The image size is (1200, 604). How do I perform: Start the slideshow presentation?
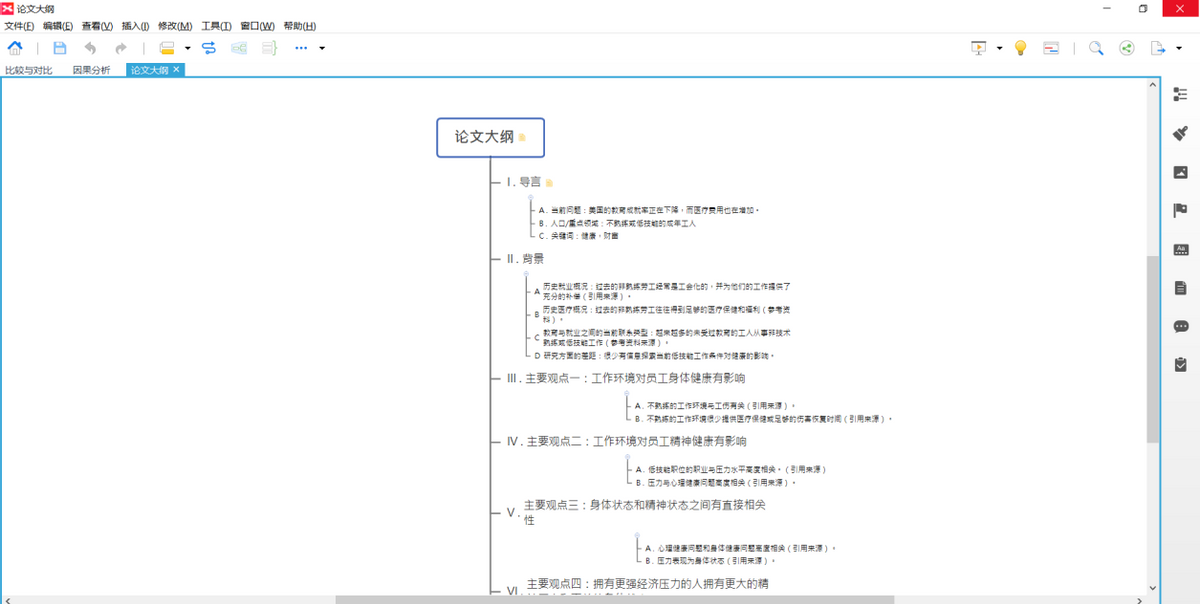tap(977, 47)
